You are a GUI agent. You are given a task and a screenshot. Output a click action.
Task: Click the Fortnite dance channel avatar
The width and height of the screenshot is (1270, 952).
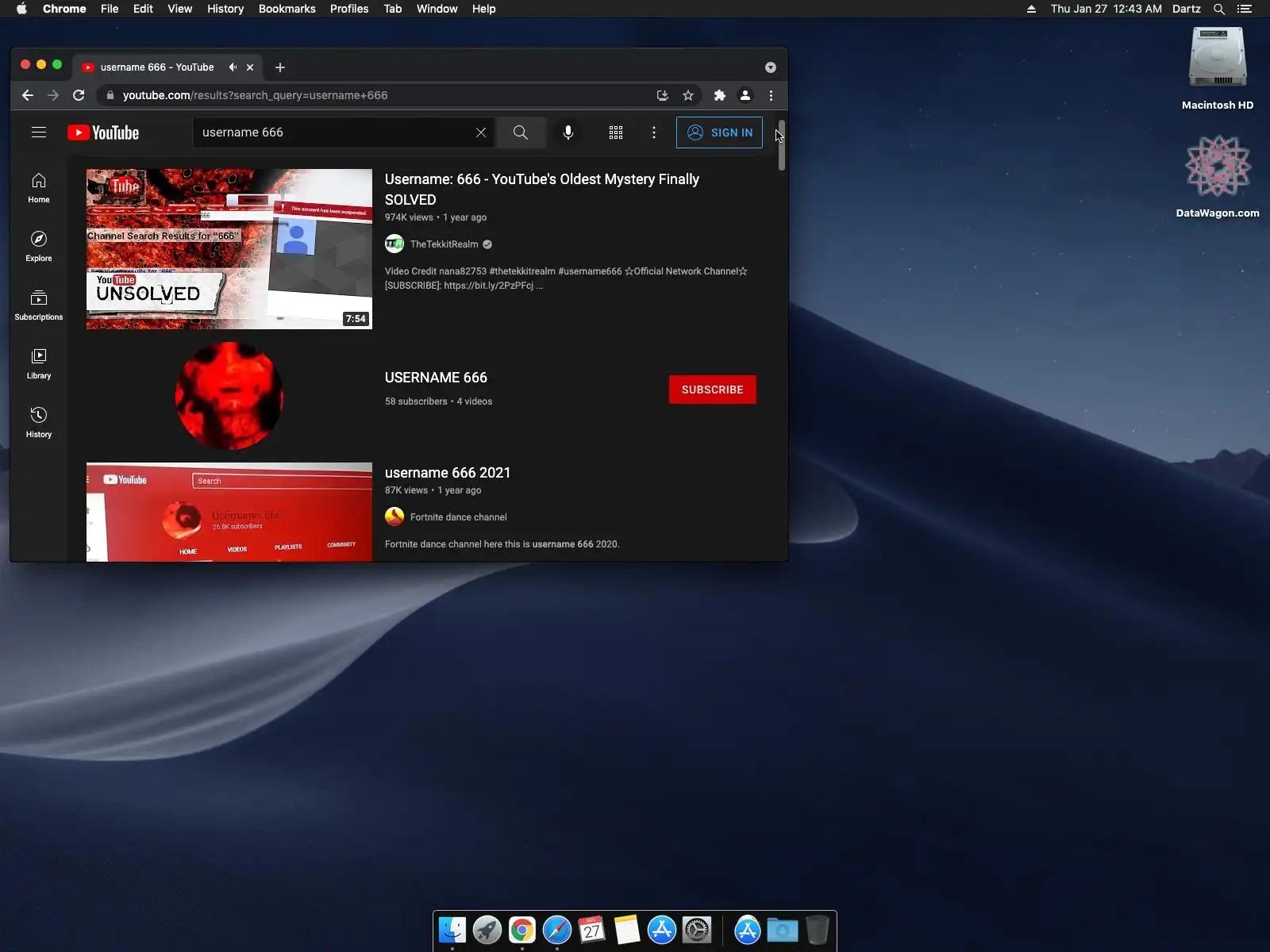(394, 517)
